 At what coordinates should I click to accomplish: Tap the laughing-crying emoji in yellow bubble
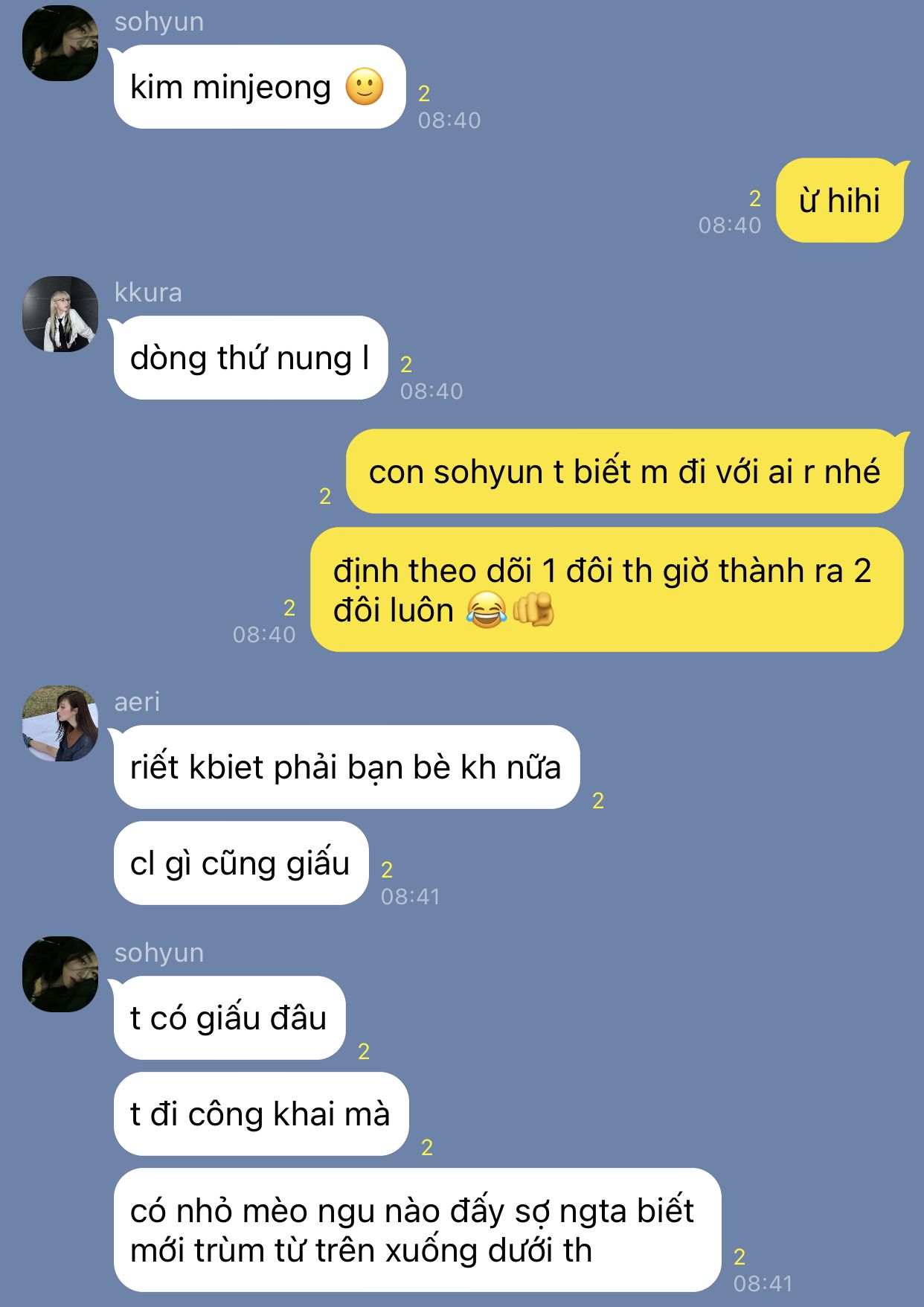click(487, 610)
